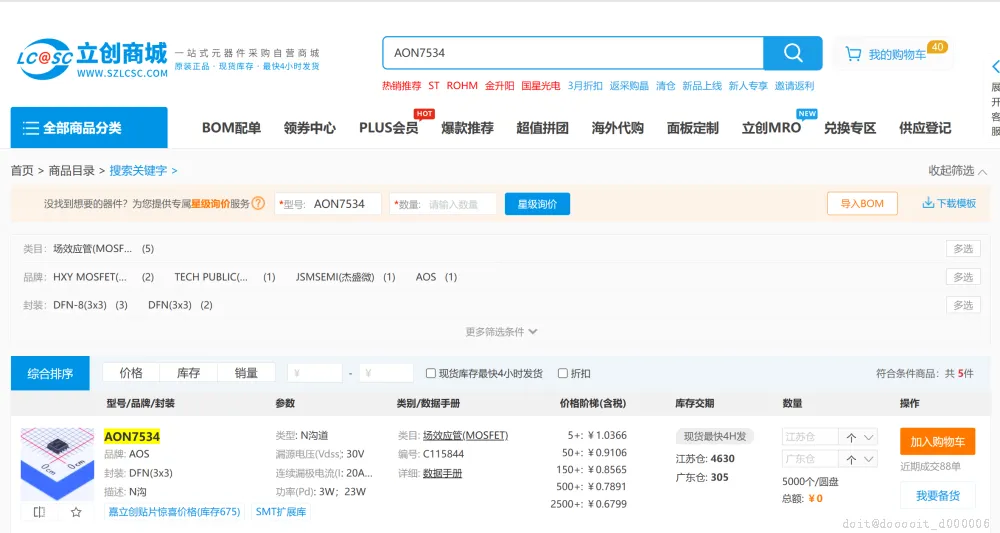Sort results by 销量
Image resolution: width=1000 pixels, height=533 pixels.
click(x=246, y=373)
